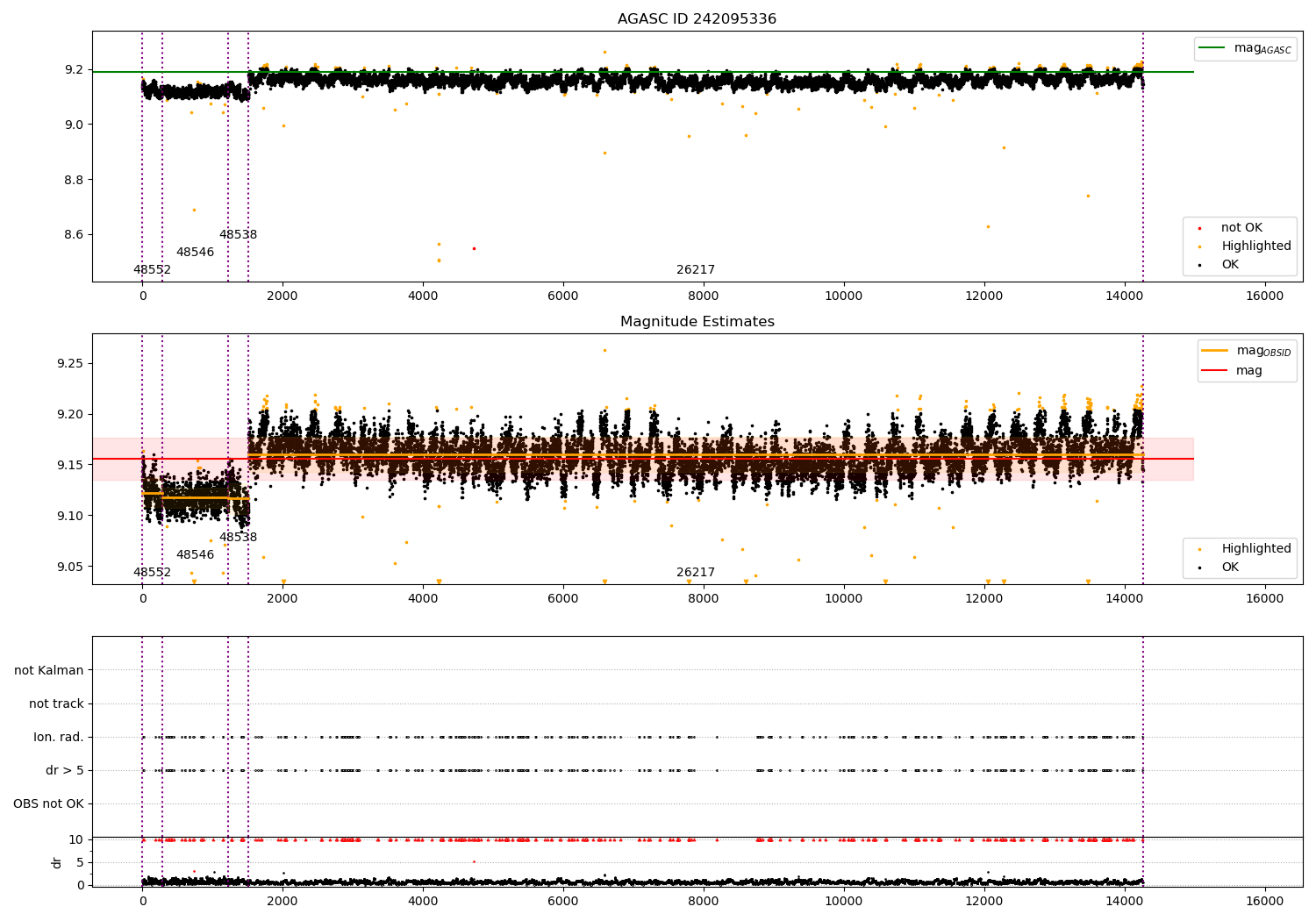This screenshot has height=921, width=1316.
Task: Click the red mag legend line sample
Action: click(x=1216, y=371)
